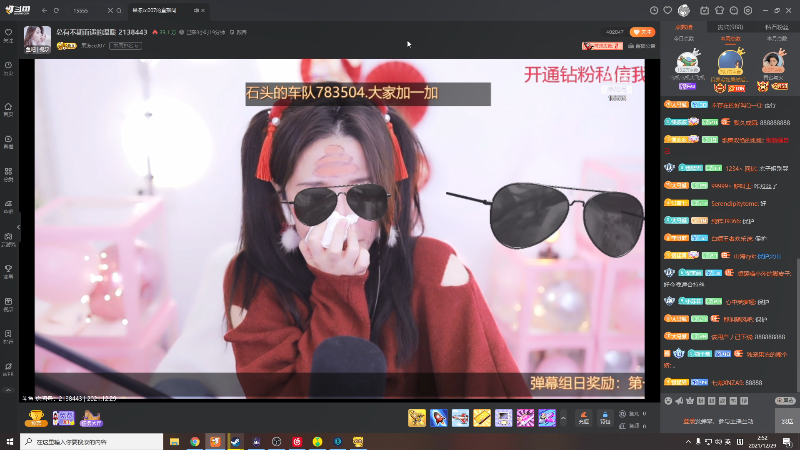Switch to the middle panel tab
The height and width of the screenshot is (450, 800).
point(730,27)
